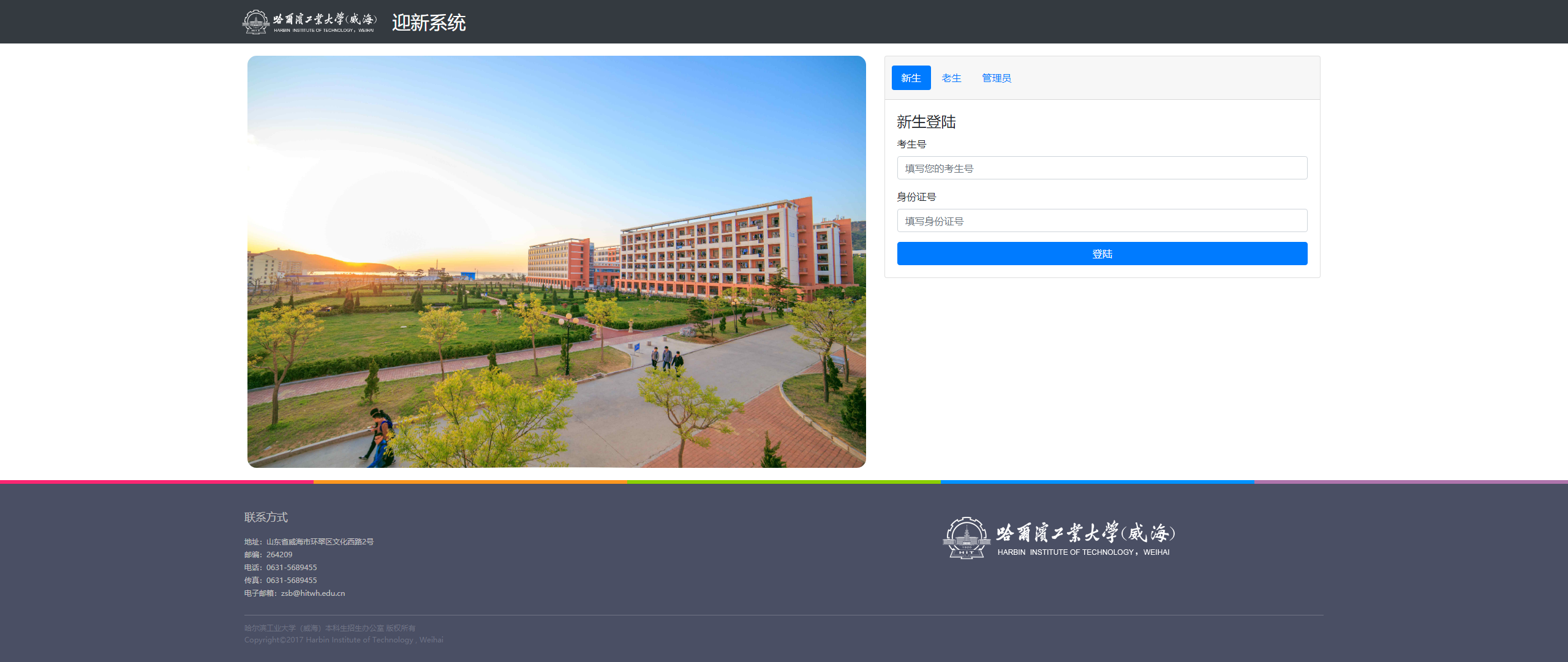Image resolution: width=1568 pixels, height=662 pixels.
Task: Click the 迎新系统 title in header
Action: pyautogui.click(x=429, y=23)
